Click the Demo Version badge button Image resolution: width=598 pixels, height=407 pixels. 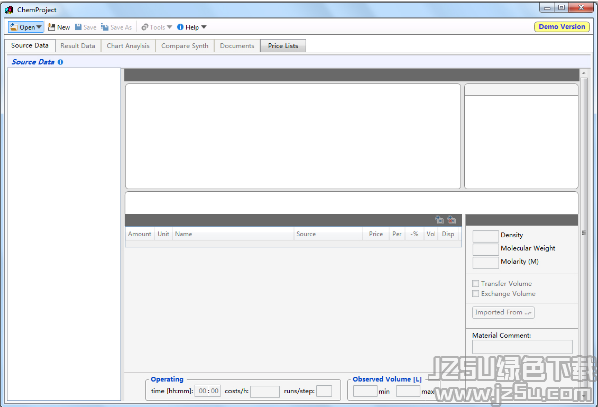562,27
